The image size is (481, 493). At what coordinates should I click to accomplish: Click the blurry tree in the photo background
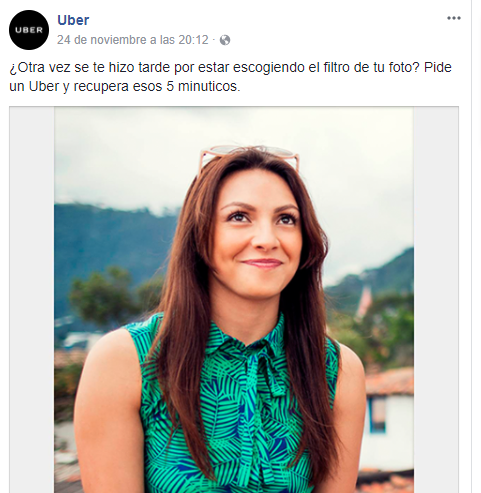(103, 295)
